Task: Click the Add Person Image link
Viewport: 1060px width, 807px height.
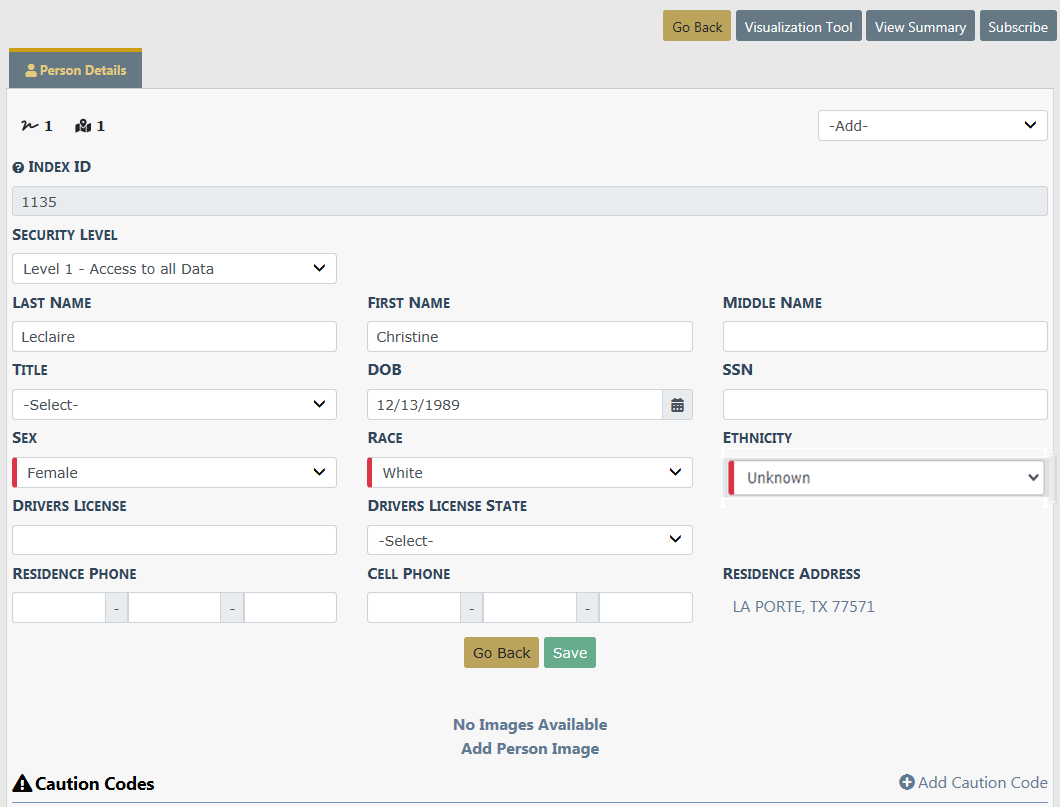Action: click(x=530, y=749)
